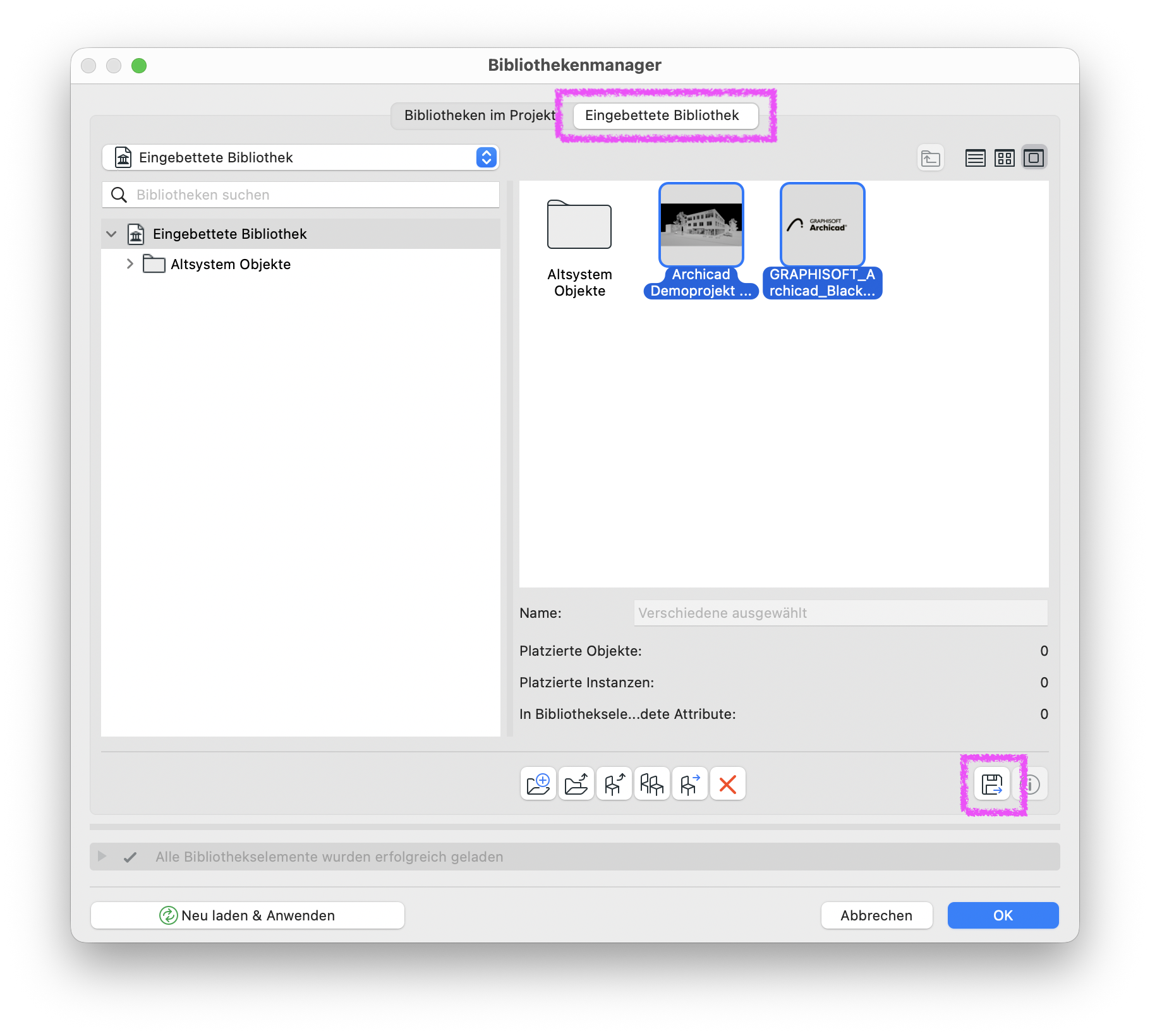Select Altsystem Objekte tree row
The width and height of the screenshot is (1150, 1036).
pyautogui.click(x=300, y=264)
